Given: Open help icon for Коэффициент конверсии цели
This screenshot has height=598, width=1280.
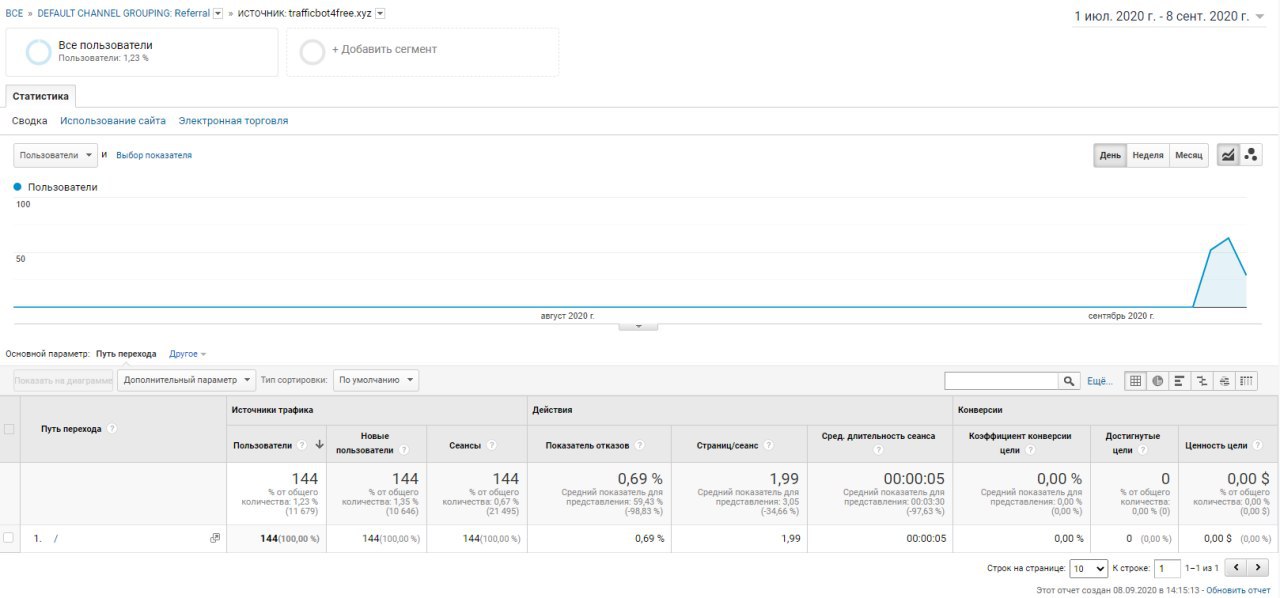Looking at the screenshot, I should 1030,451.
